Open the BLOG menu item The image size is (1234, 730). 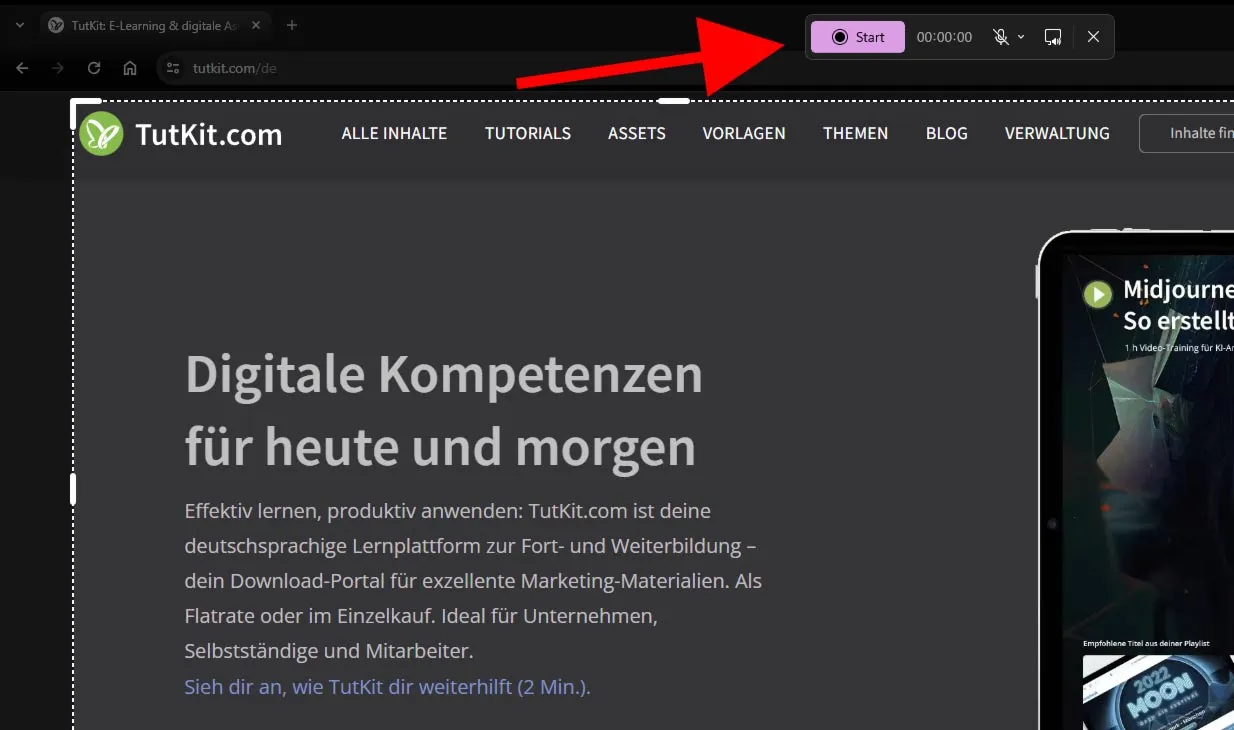coord(947,133)
